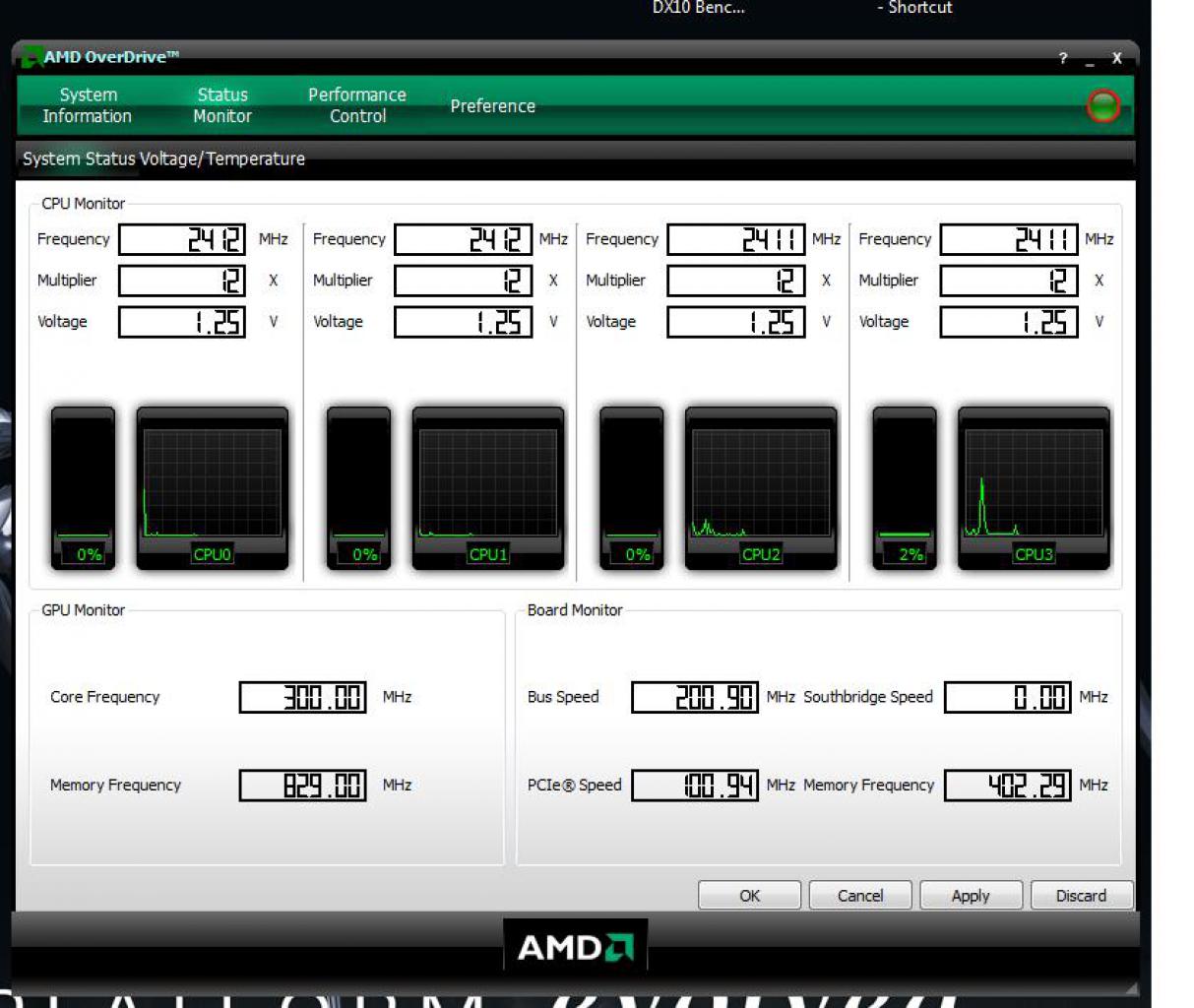Open the System Information tab
The width and height of the screenshot is (1194, 1008).
pyautogui.click(x=88, y=105)
